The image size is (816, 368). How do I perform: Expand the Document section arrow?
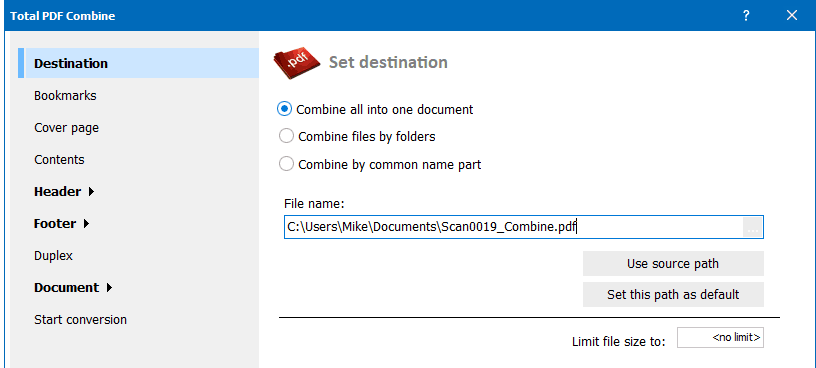109,287
